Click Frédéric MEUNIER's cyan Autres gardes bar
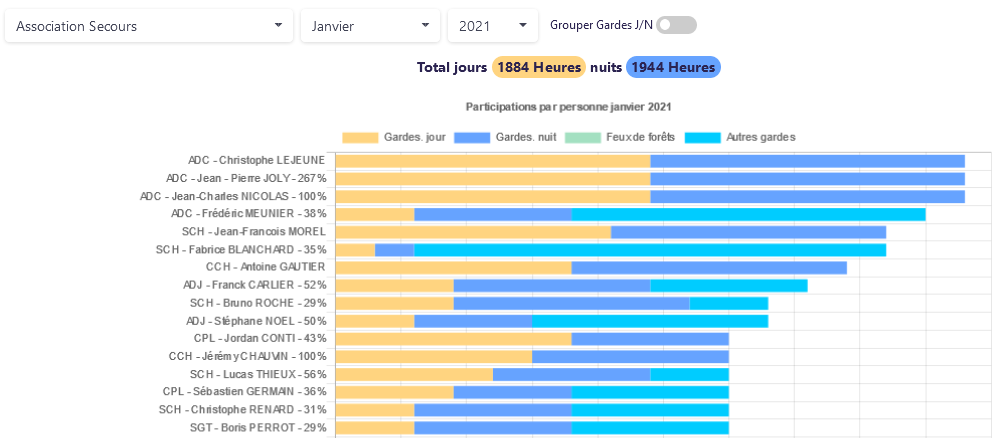Image resolution: width=1002 pixels, height=438 pixels. pyautogui.click(x=748, y=214)
